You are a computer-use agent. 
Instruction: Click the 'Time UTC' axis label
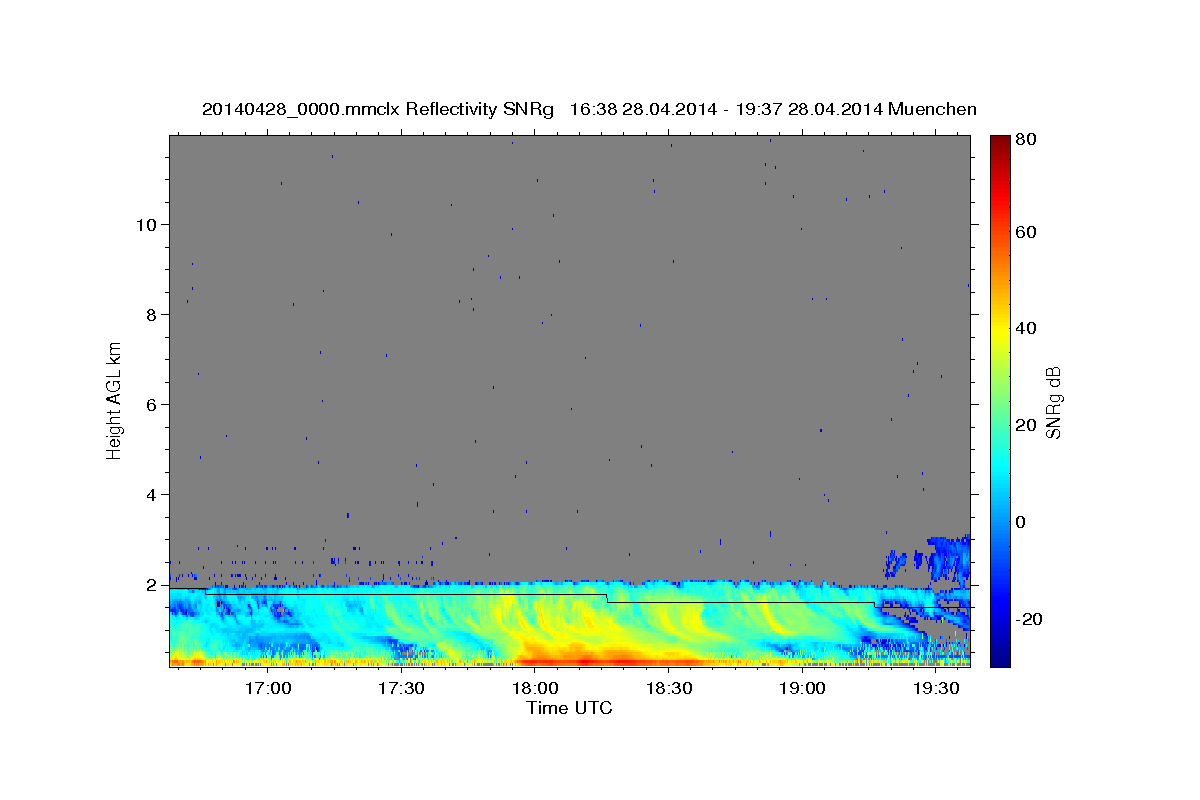(569, 708)
